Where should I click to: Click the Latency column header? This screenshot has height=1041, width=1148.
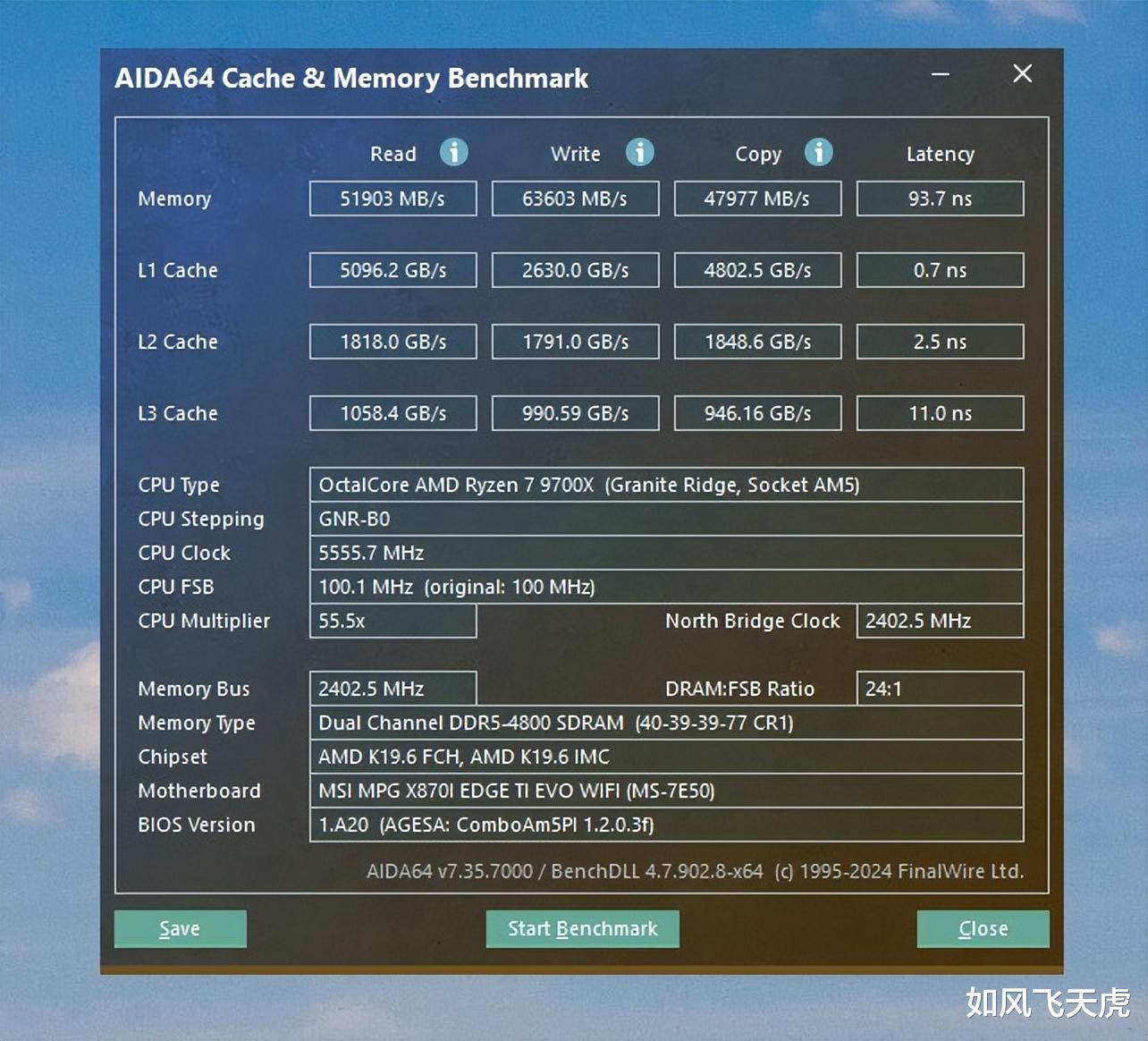tap(941, 155)
